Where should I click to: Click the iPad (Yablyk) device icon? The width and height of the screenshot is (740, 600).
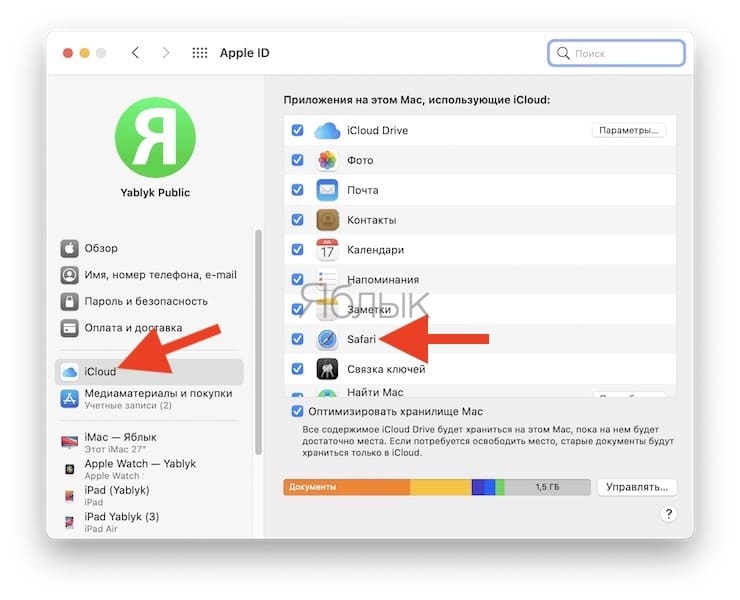(x=69, y=496)
